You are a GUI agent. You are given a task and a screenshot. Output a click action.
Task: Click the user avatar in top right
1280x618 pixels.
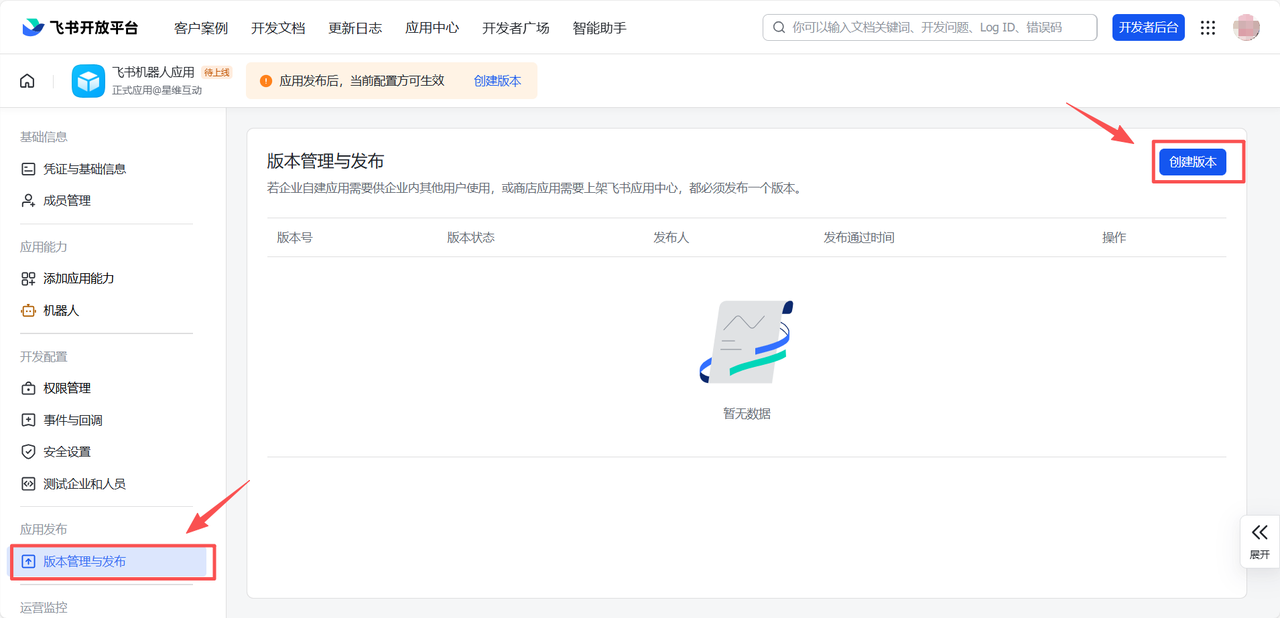(1246, 28)
